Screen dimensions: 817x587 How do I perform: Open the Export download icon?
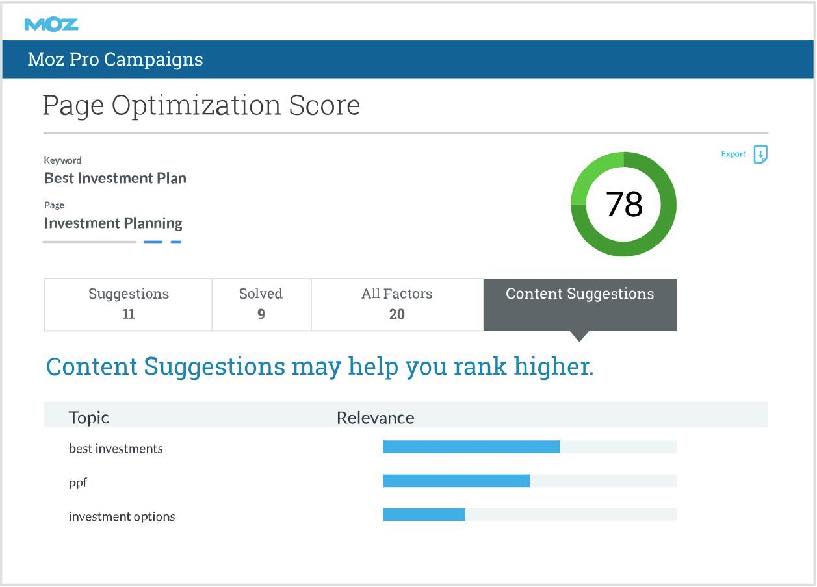[x=760, y=155]
